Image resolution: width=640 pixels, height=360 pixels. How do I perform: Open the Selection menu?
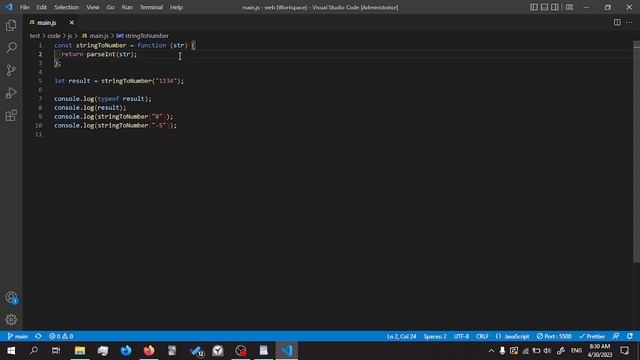coord(67,7)
